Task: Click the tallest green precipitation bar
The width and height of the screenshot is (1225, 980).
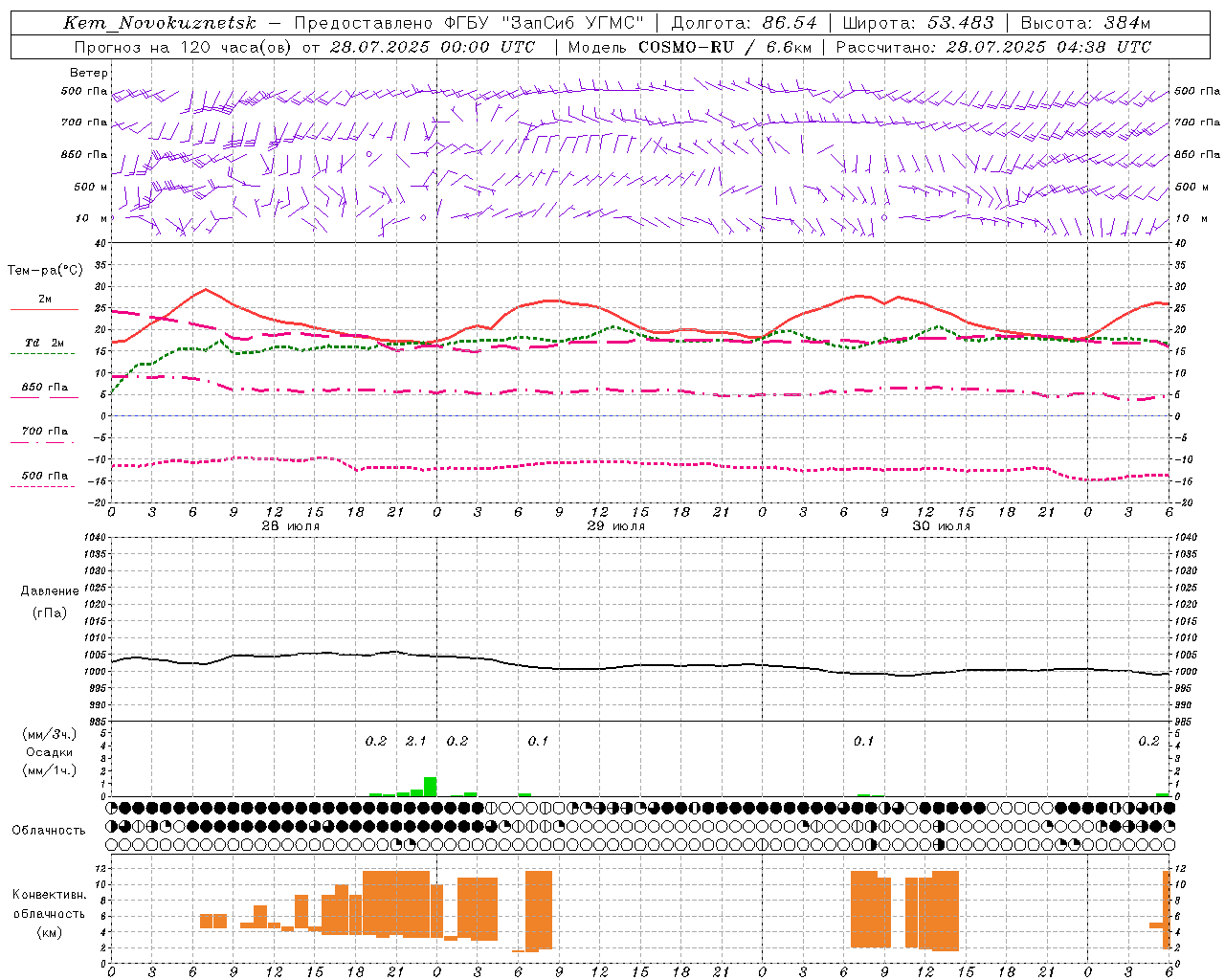Action: click(431, 787)
